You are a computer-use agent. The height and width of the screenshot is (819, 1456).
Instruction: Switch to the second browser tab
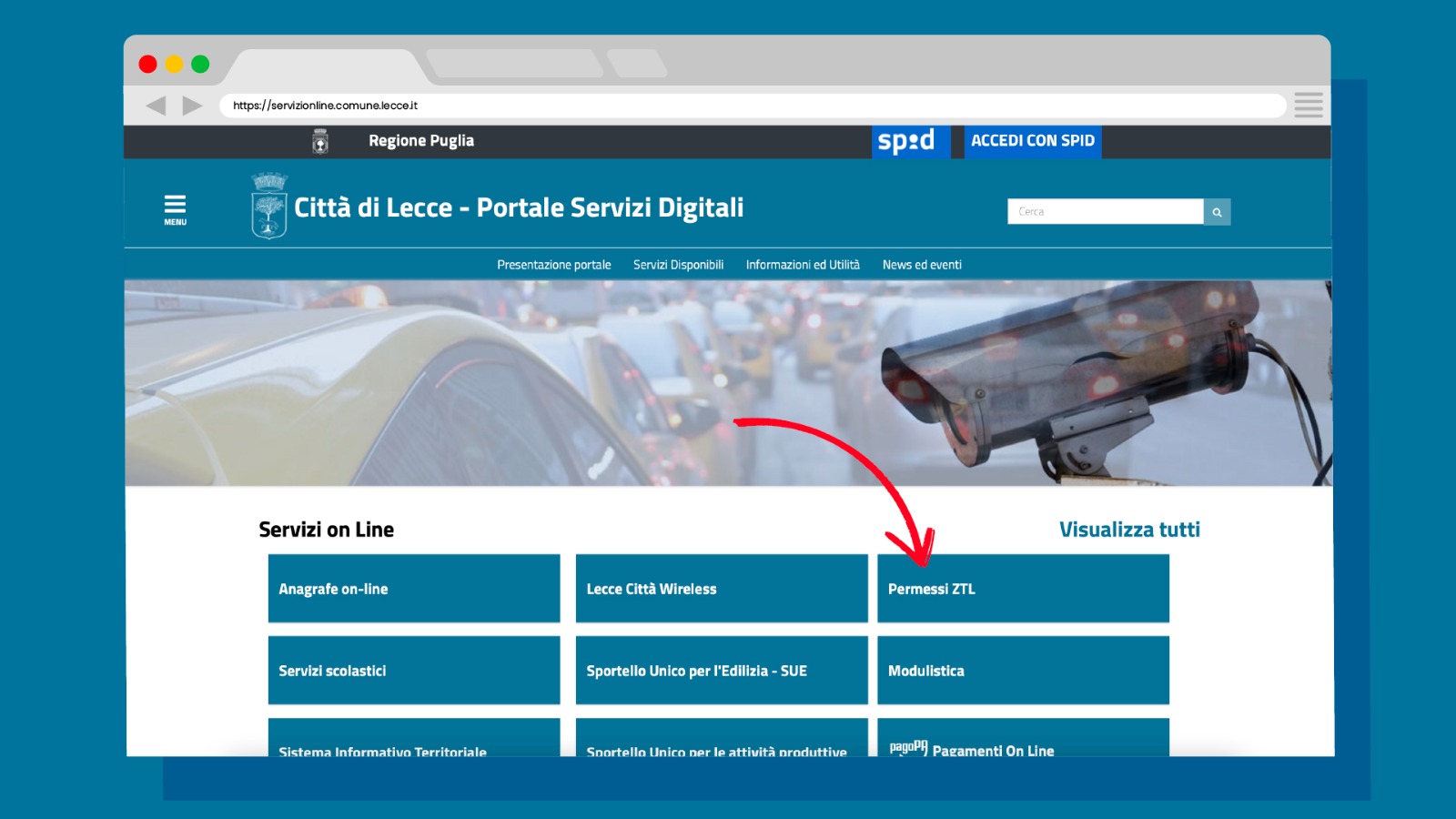pos(515,64)
